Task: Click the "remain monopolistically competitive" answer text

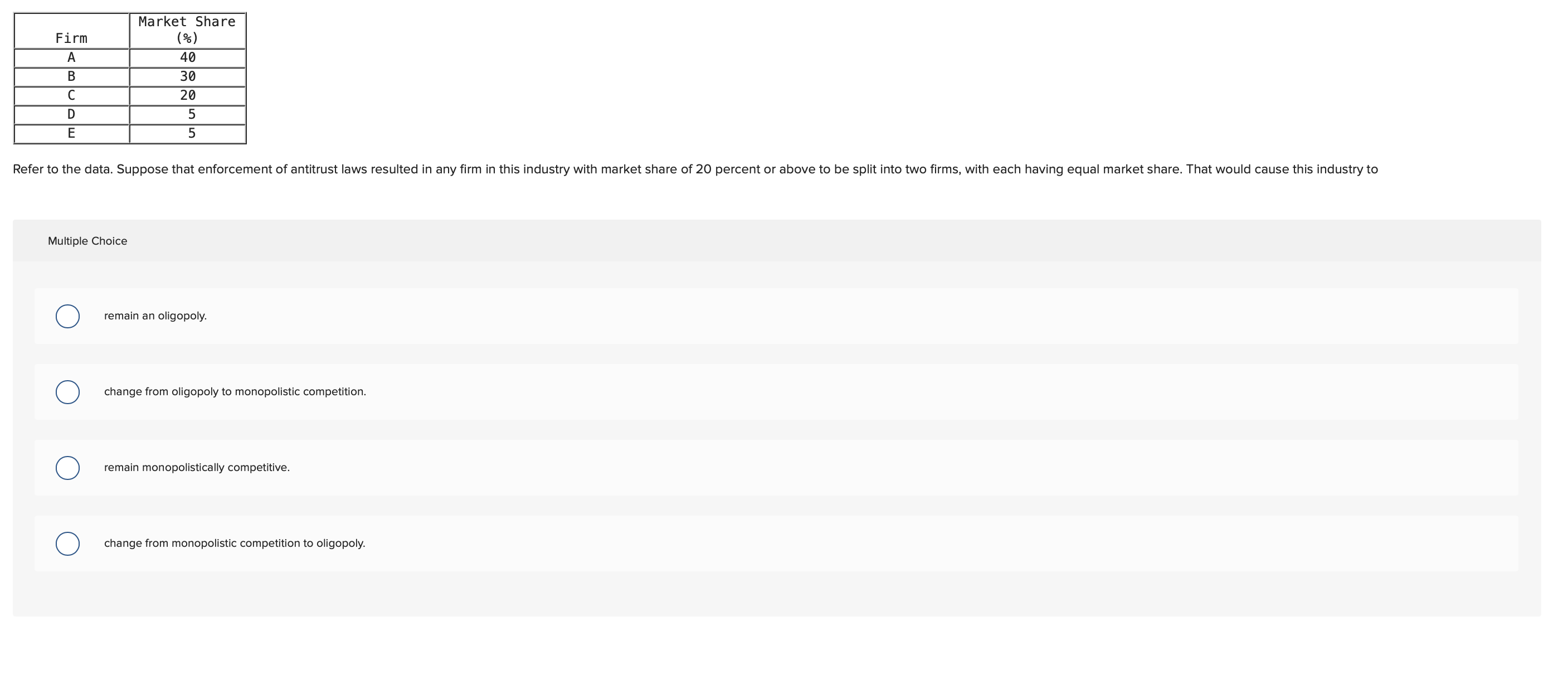Action: [x=196, y=468]
